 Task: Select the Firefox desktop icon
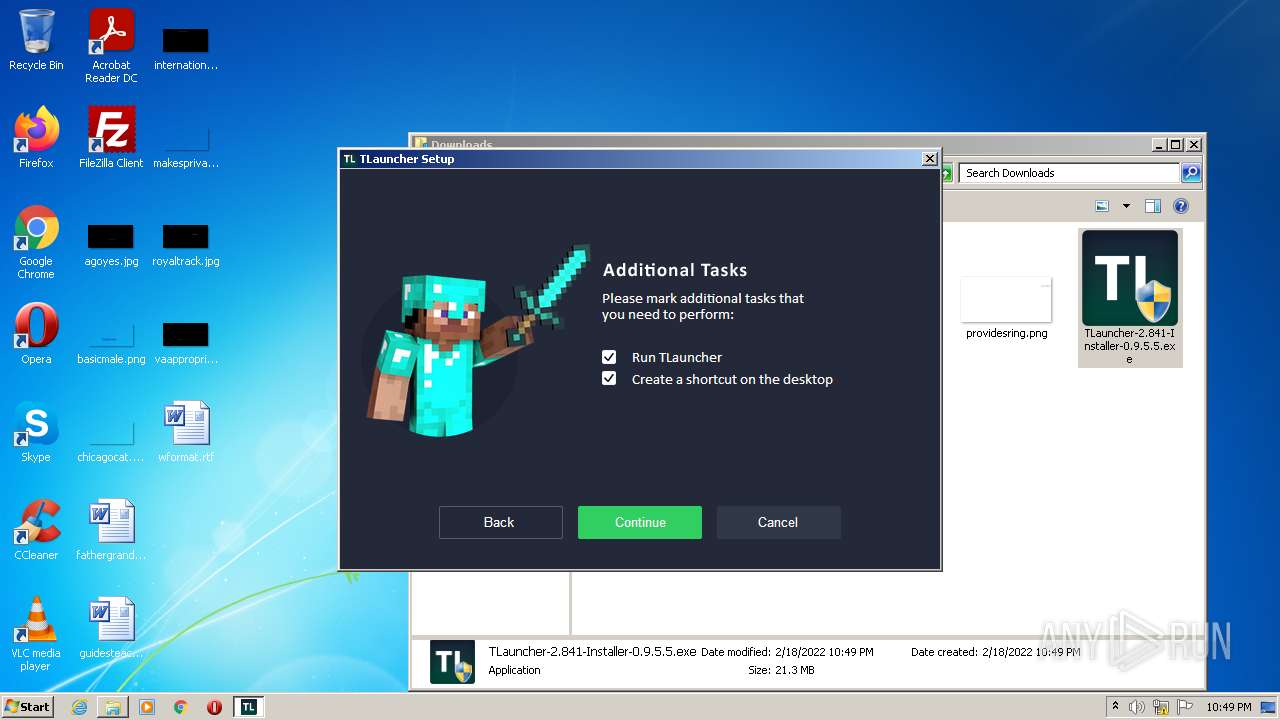point(36,137)
